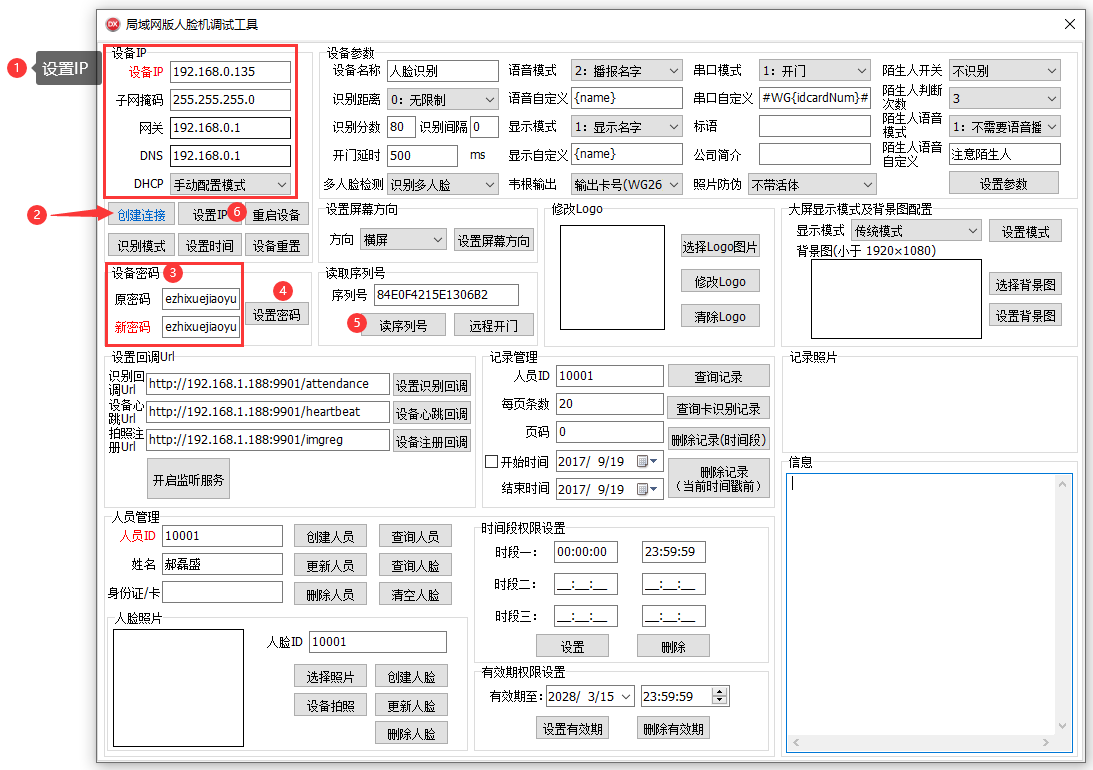
Task: Open the calendar picker for 结束时间
Action: point(643,489)
